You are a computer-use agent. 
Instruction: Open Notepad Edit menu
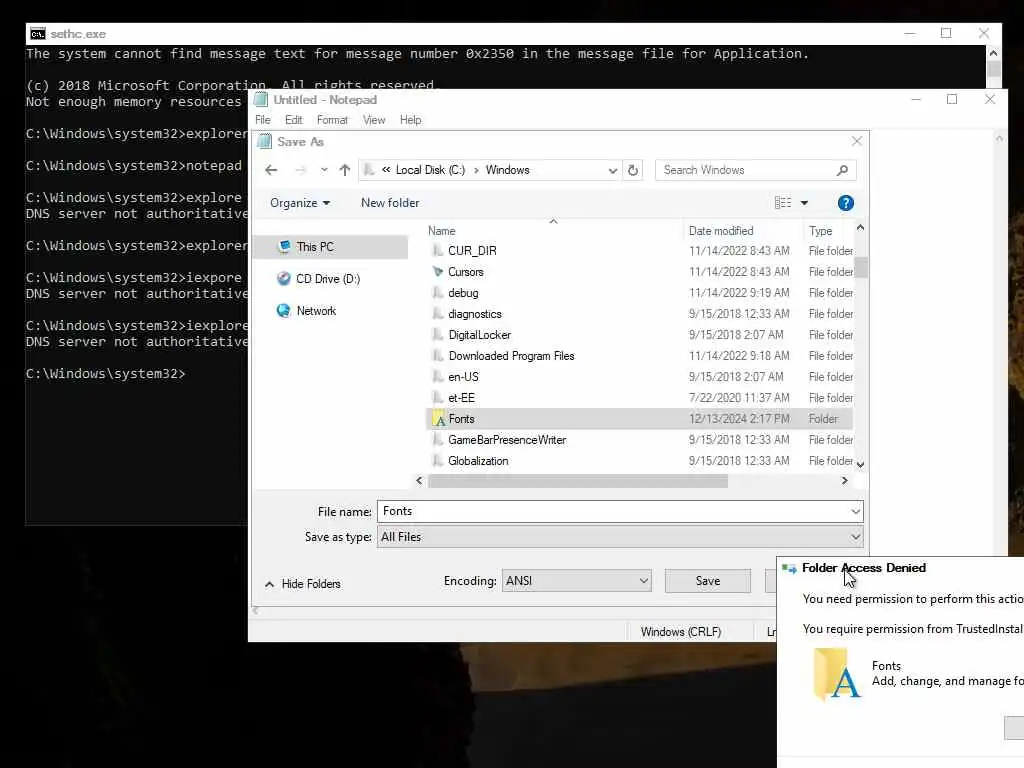coord(293,120)
